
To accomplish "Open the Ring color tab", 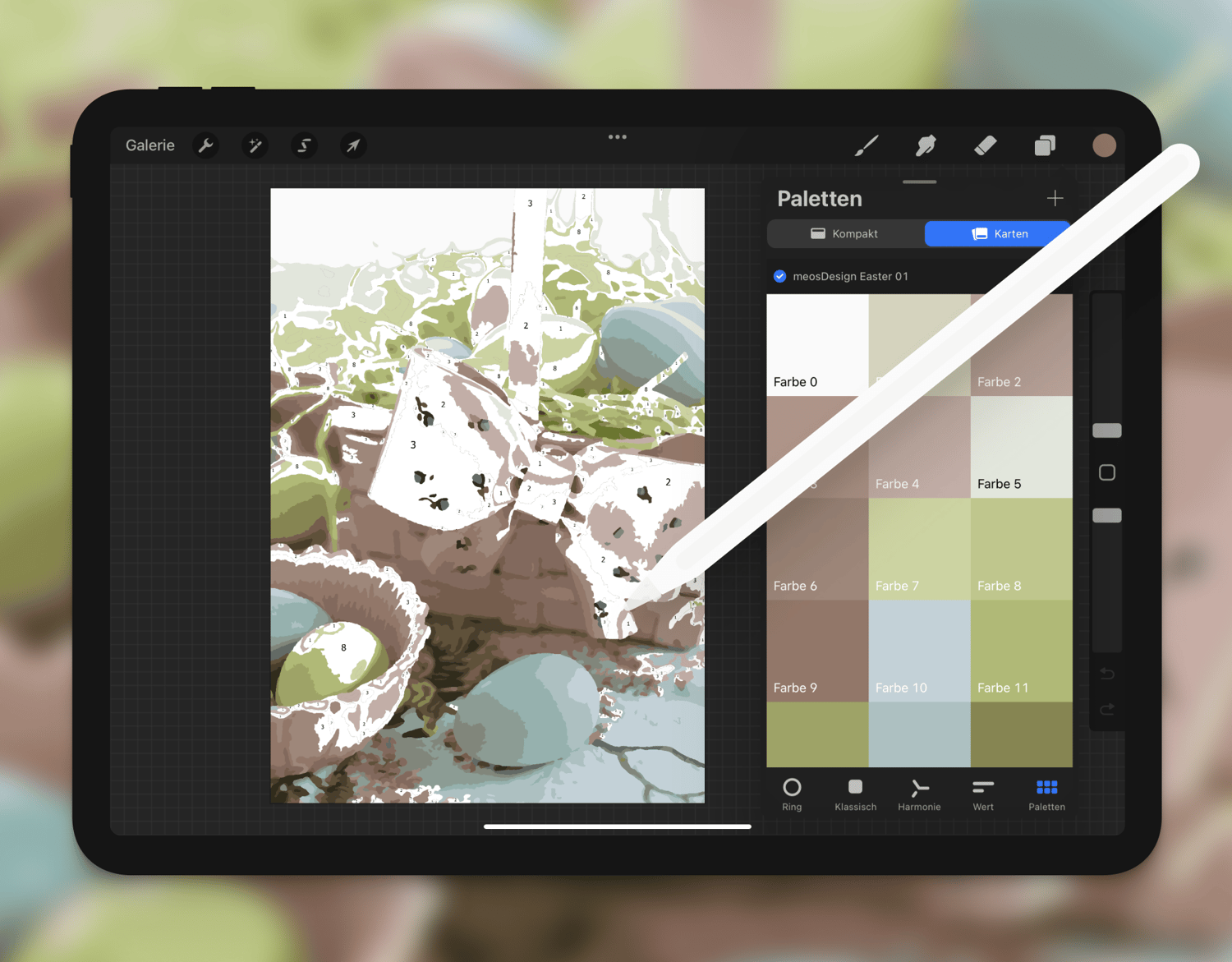I will (792, 794).
